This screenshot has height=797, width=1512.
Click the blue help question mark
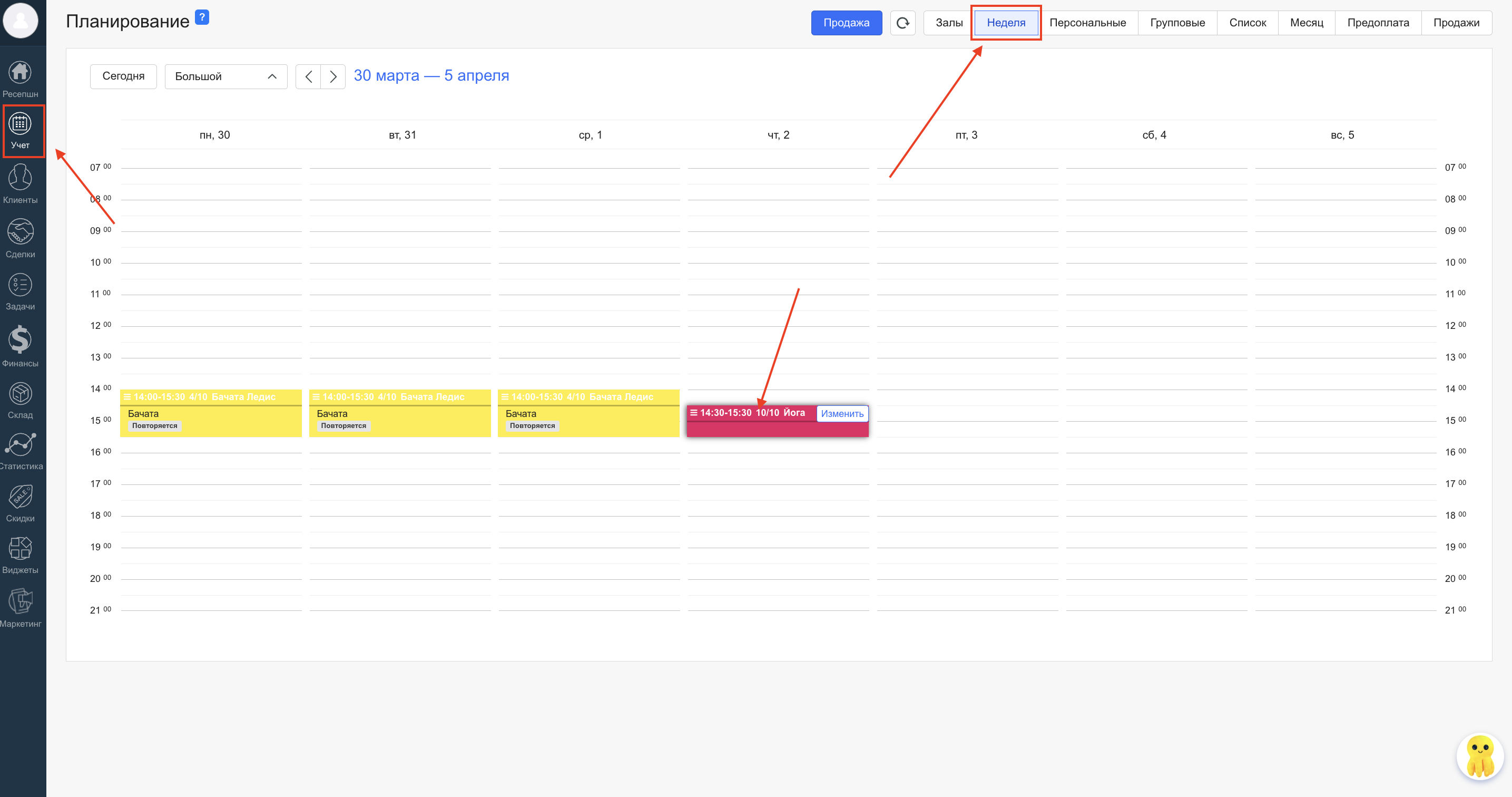click(201, 17)
